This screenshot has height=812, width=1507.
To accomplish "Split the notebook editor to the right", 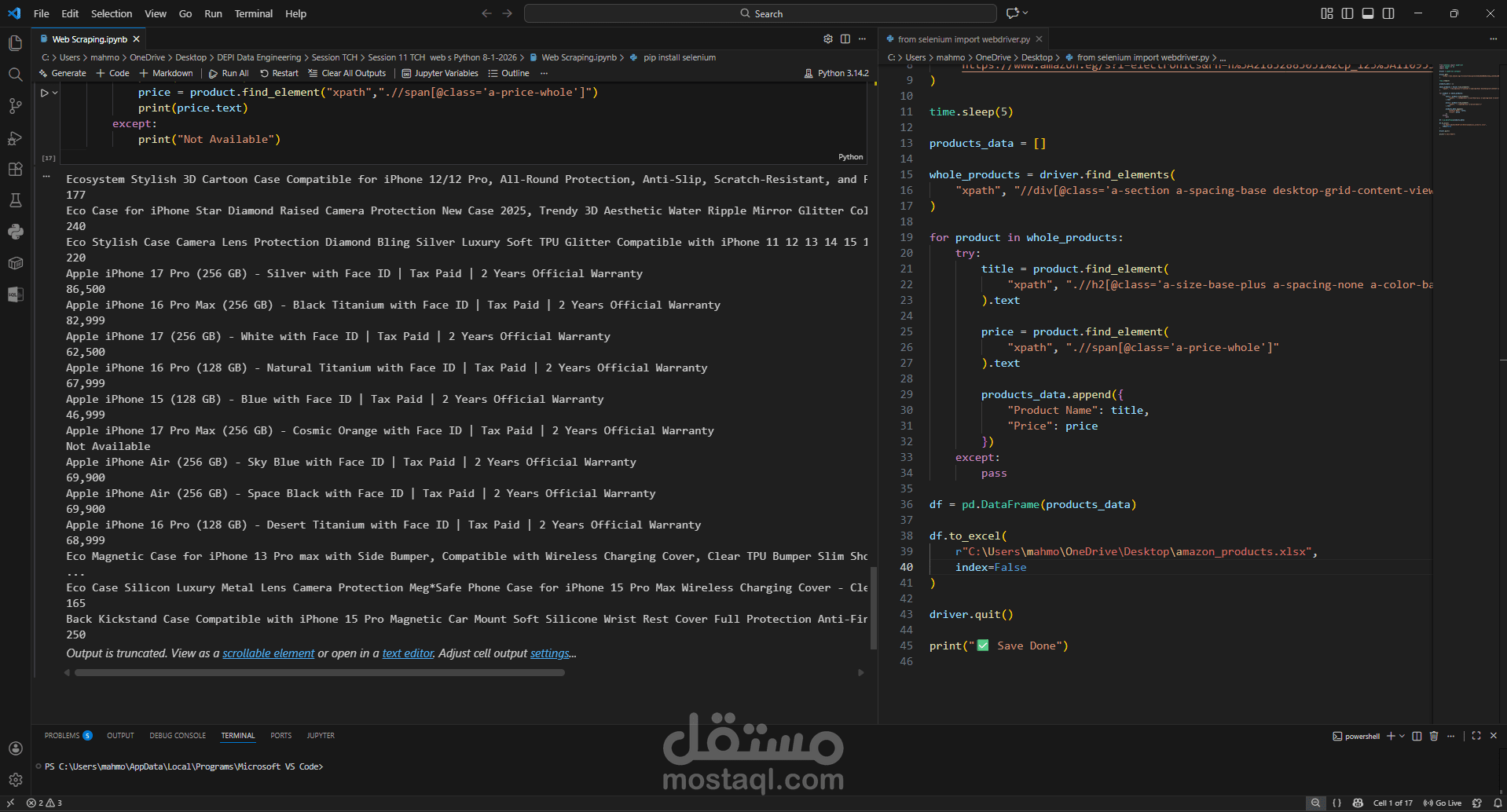I will (845, 38).
